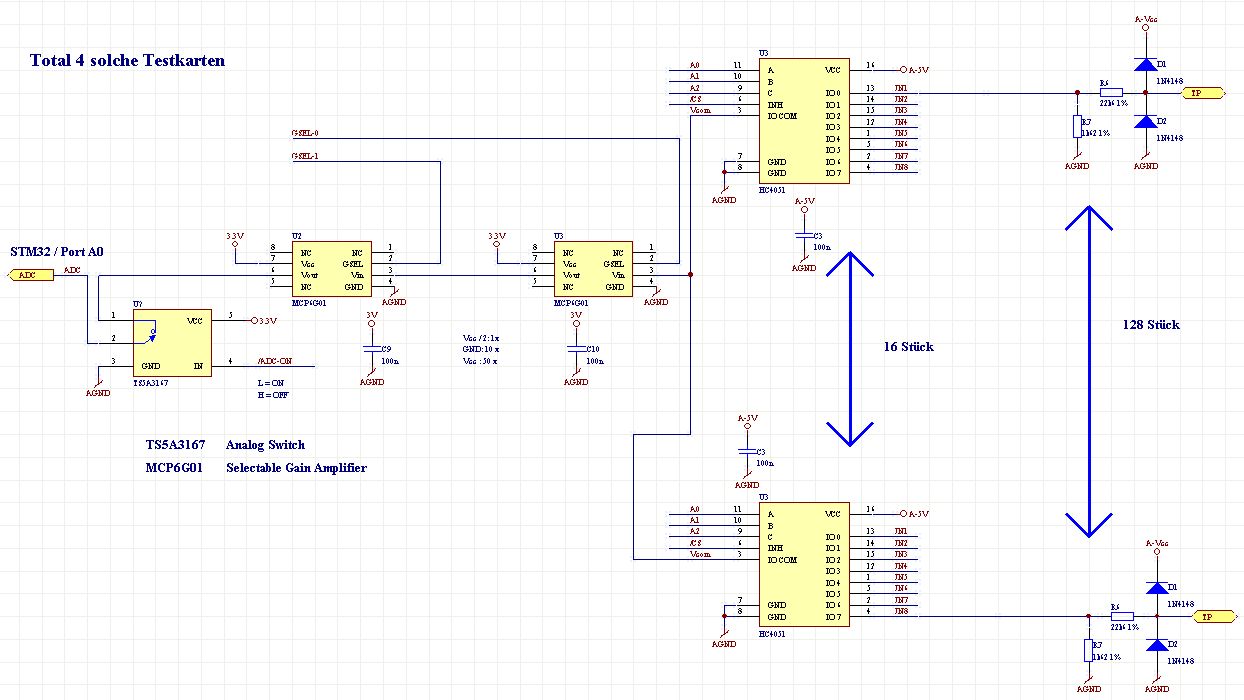Click the 'Total 4 solche Testkarten' title

(127, 60)
